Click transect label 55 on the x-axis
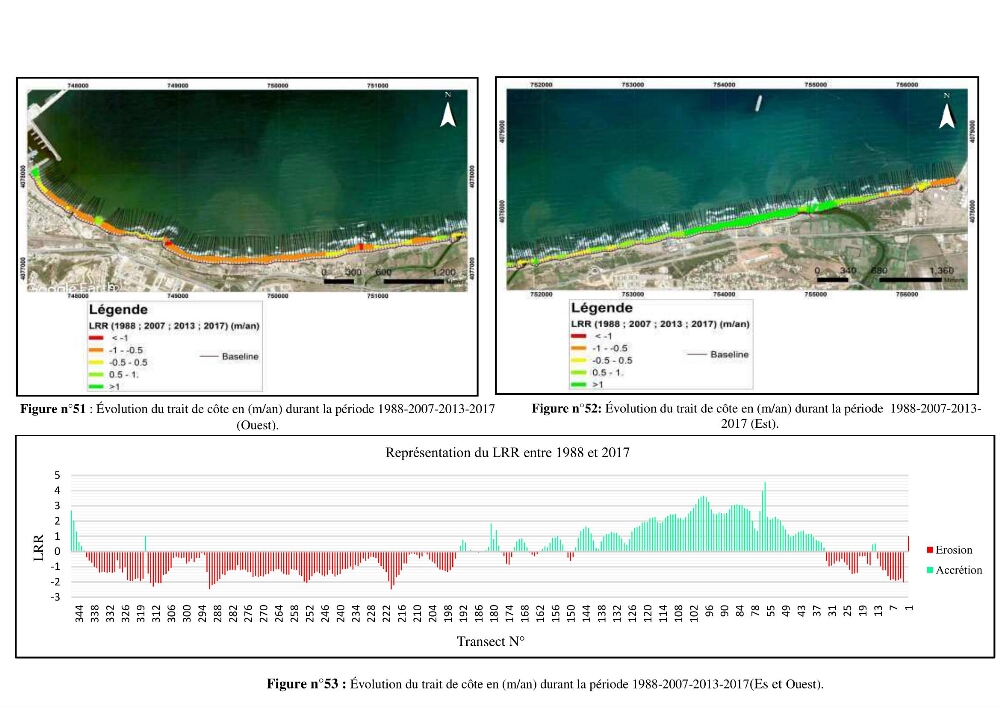This screenshot has width=1000, height=707. [770, 611]
